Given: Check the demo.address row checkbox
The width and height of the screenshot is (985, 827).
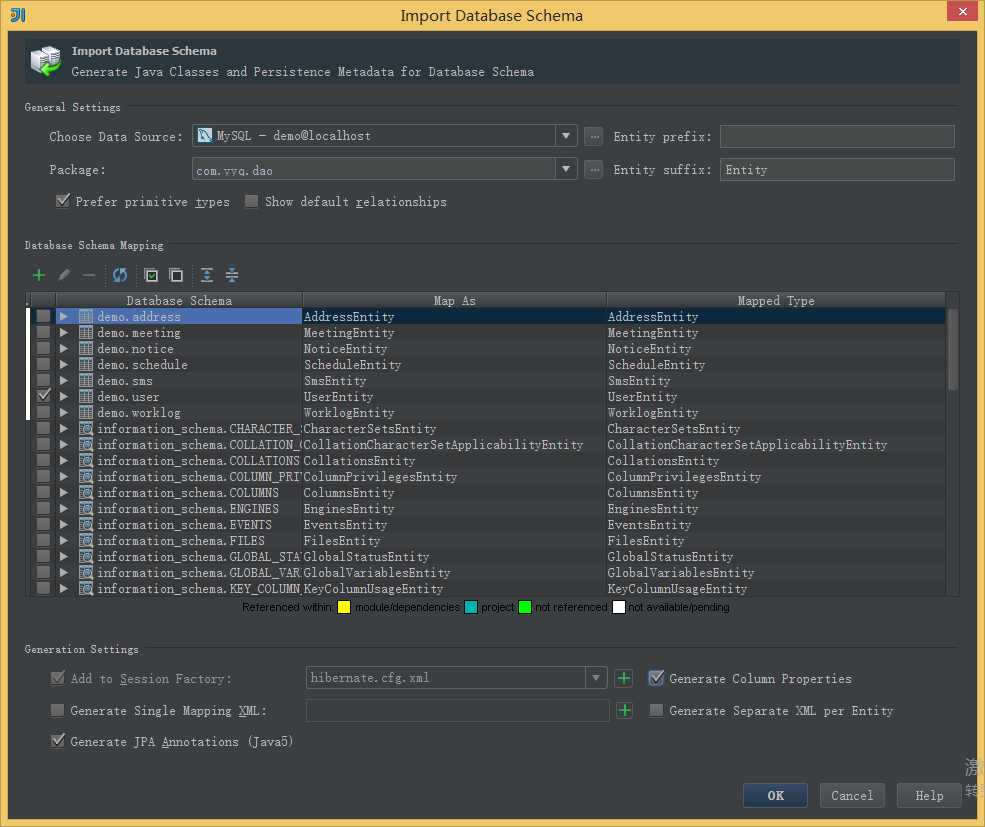Looking at the screenshot, I should coord(43,316).
